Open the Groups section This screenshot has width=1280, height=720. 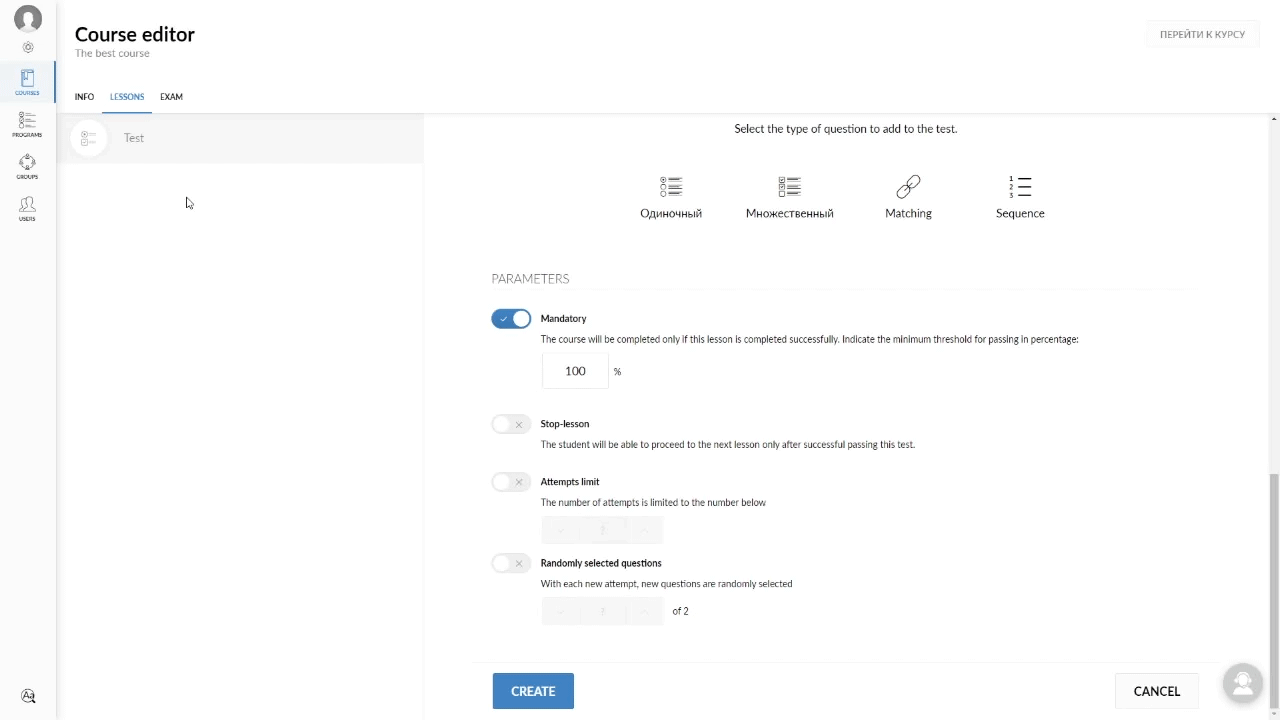click(x=27, y=166)
